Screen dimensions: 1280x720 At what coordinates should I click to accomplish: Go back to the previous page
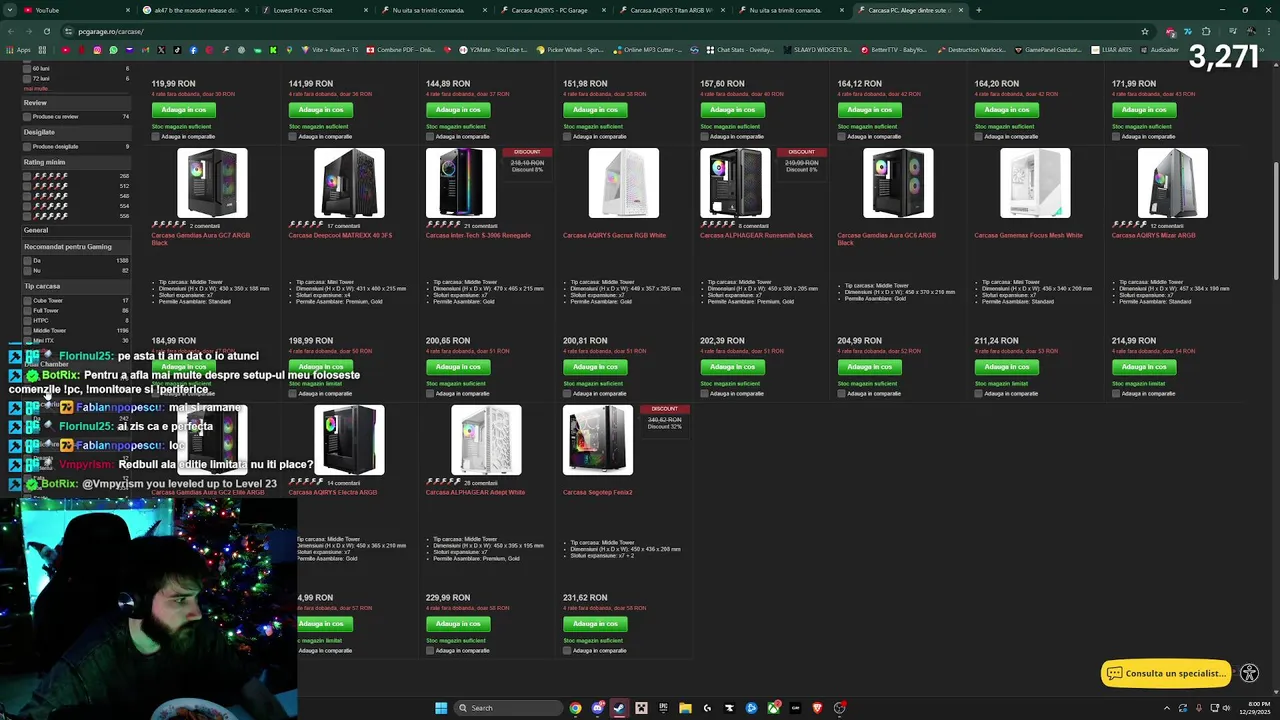click(x=12, y=31)
